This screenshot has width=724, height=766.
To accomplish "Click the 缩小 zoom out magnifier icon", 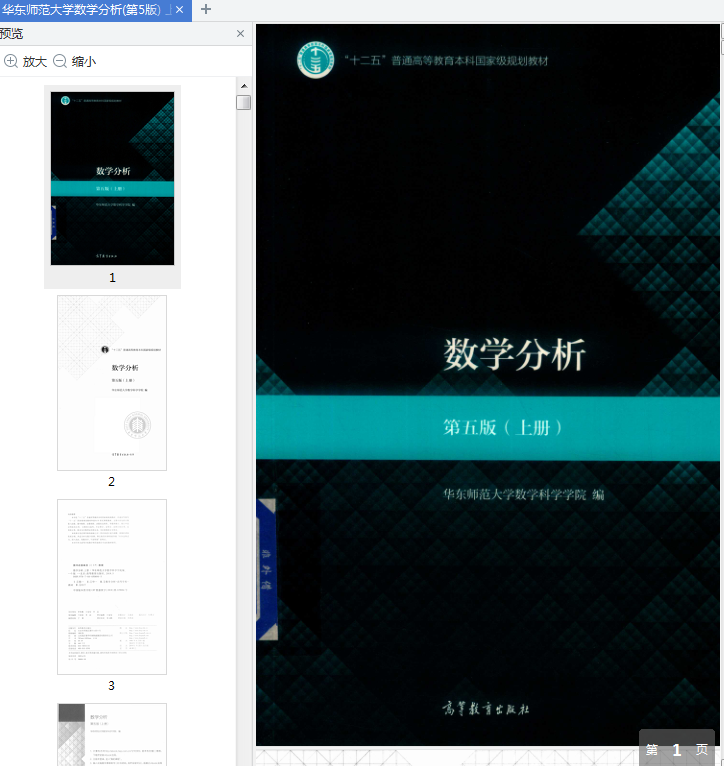I will tap(60, 61).
